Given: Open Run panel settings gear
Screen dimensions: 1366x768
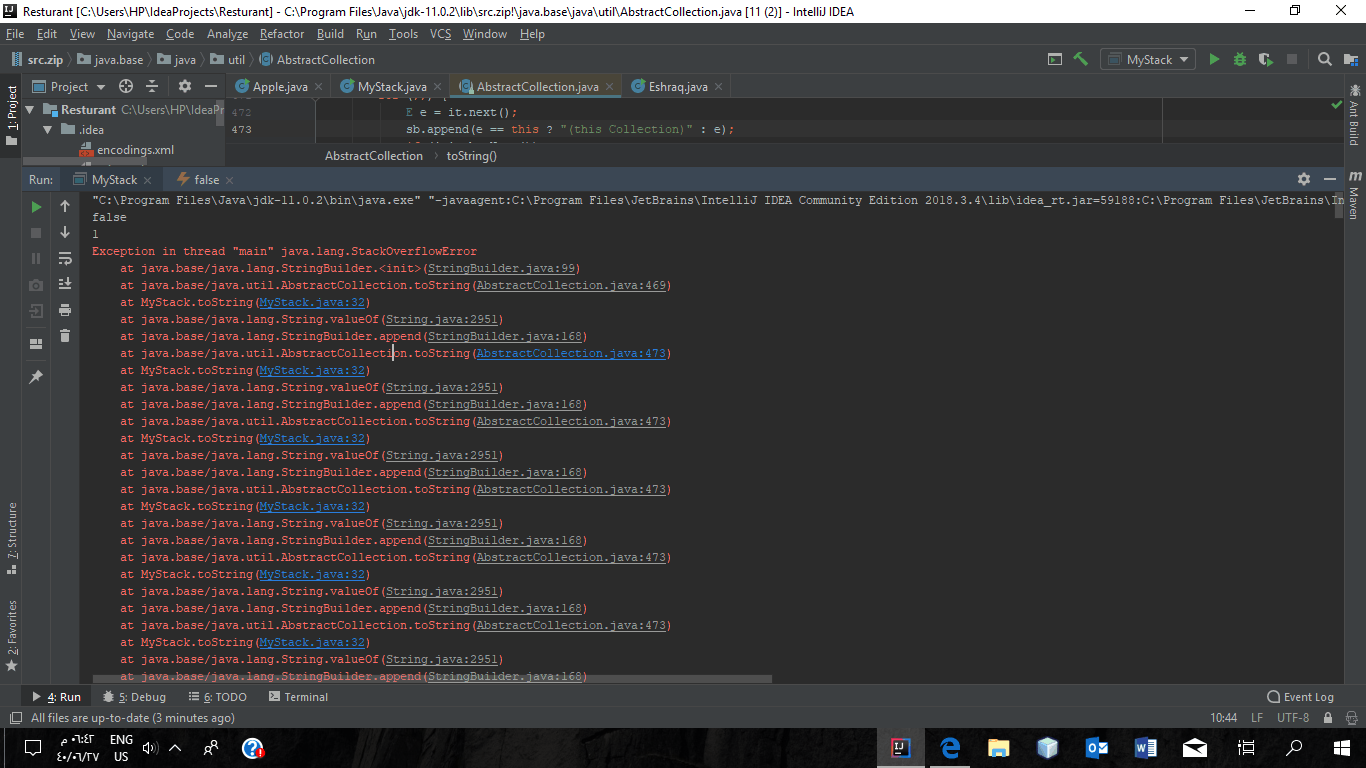Looking at the screenshot, I should point(1303,179).
